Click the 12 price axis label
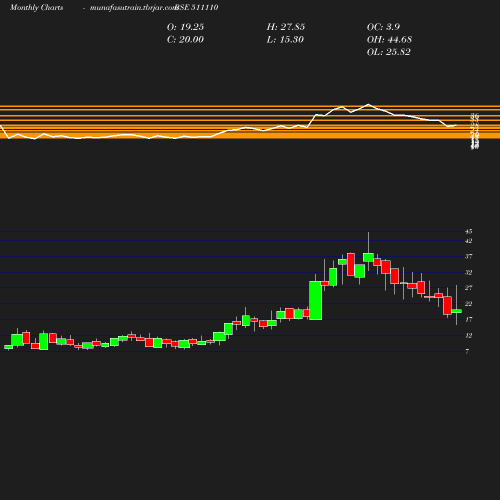The width and height of the screenshot is (500, 500). (x=469, y=335)
